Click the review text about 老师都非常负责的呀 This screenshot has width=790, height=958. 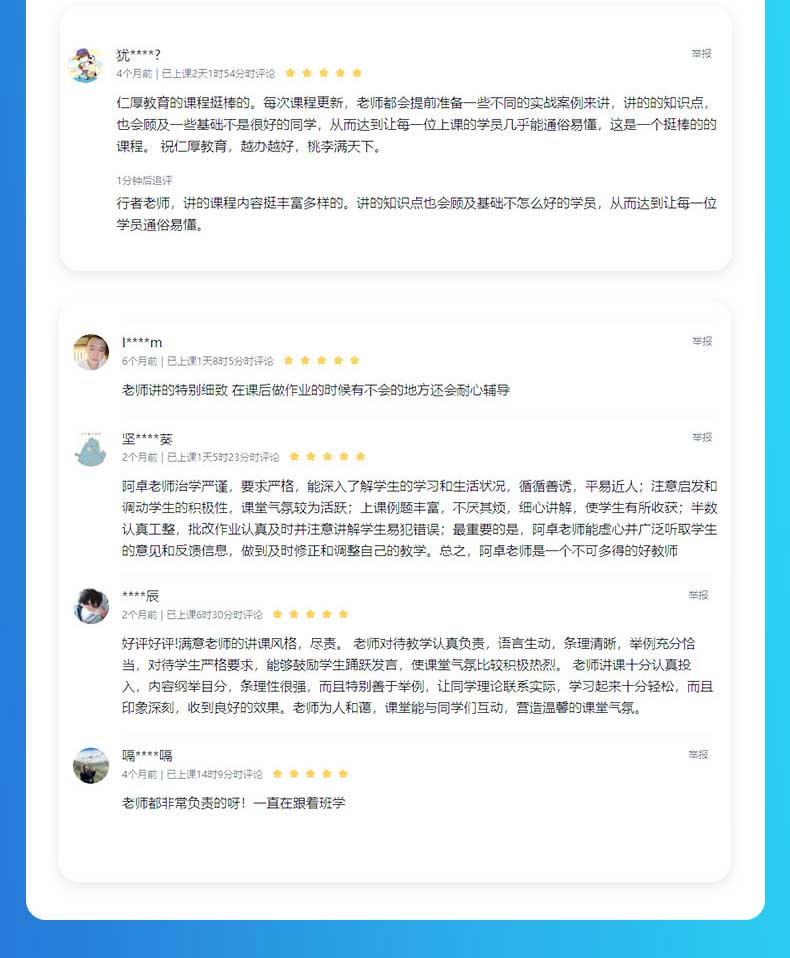pyautogui.click(x=233, y=803)
